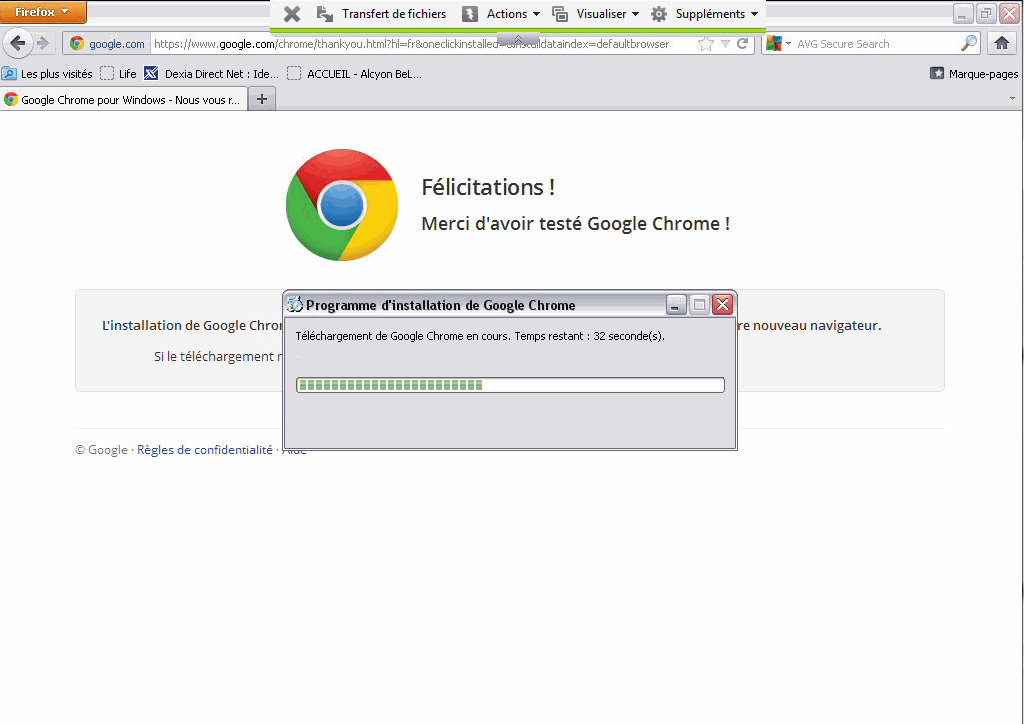The image size is (1024, 724).
Task: Open the Actions dropdown menu
Action: [502, 14]
